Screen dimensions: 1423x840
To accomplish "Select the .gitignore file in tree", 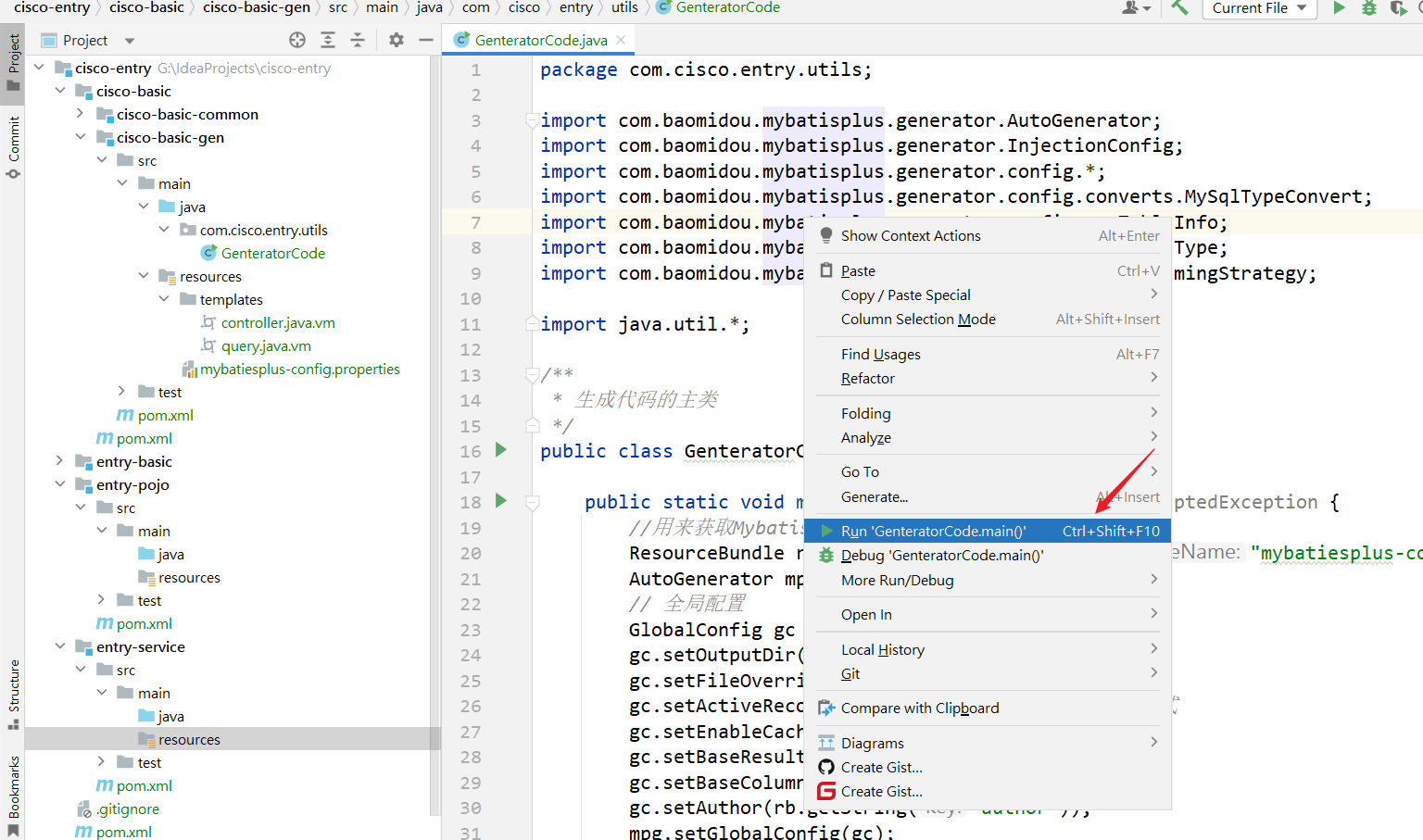I will (x=128, y=809).
